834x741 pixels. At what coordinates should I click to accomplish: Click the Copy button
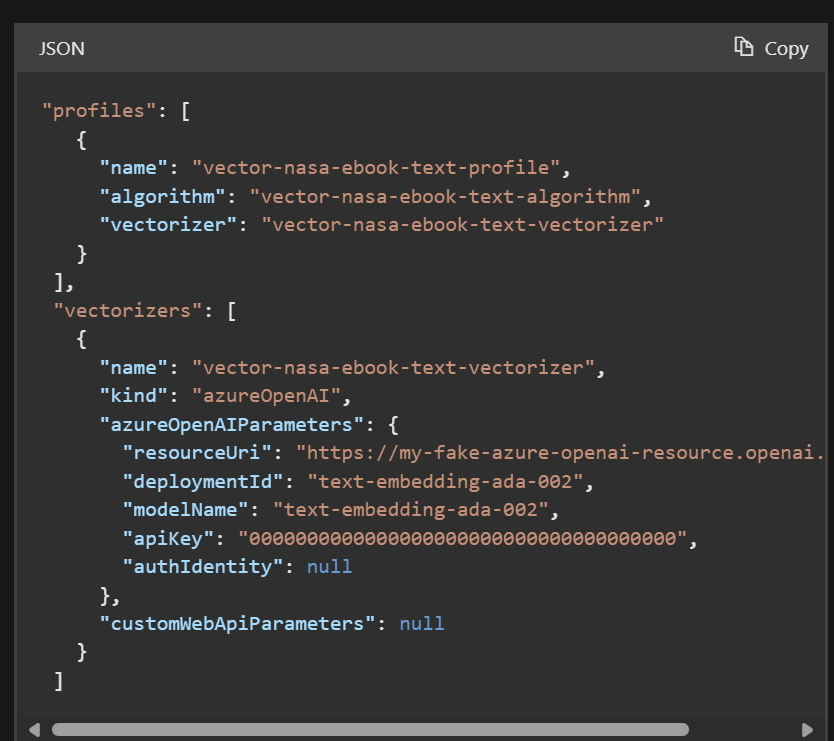click(771, 48)
